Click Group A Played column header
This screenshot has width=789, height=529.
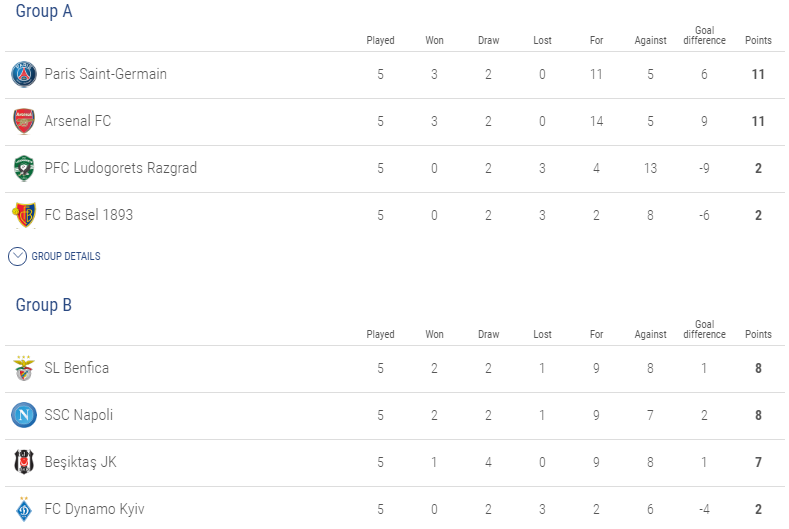click(380, 40)
